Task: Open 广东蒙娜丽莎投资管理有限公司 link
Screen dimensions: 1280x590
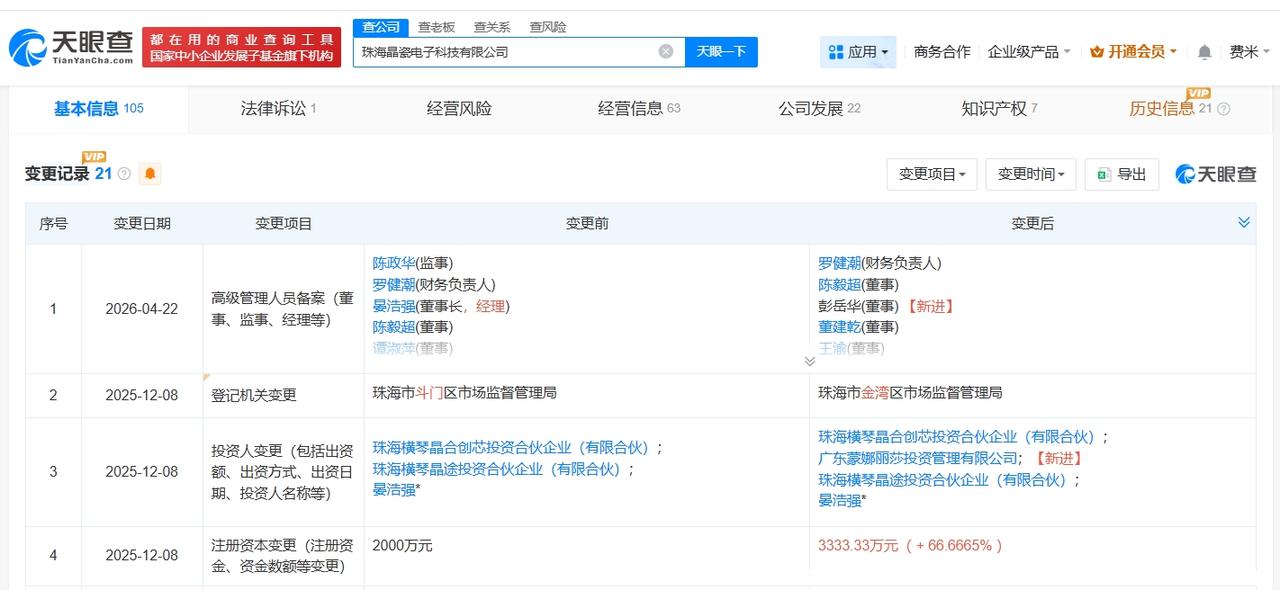Action: click(918, 458)
